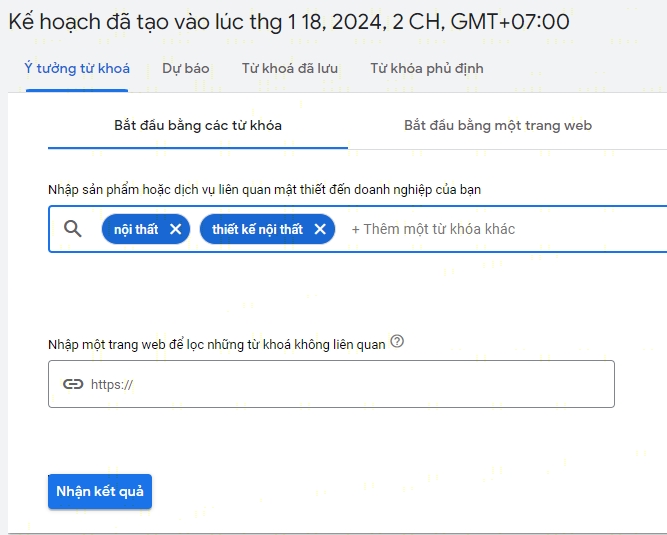Select "Bắt đầu bằng một trang web" tab
The width and height of the screenshot is (667, 535).
tap(498, 126)
